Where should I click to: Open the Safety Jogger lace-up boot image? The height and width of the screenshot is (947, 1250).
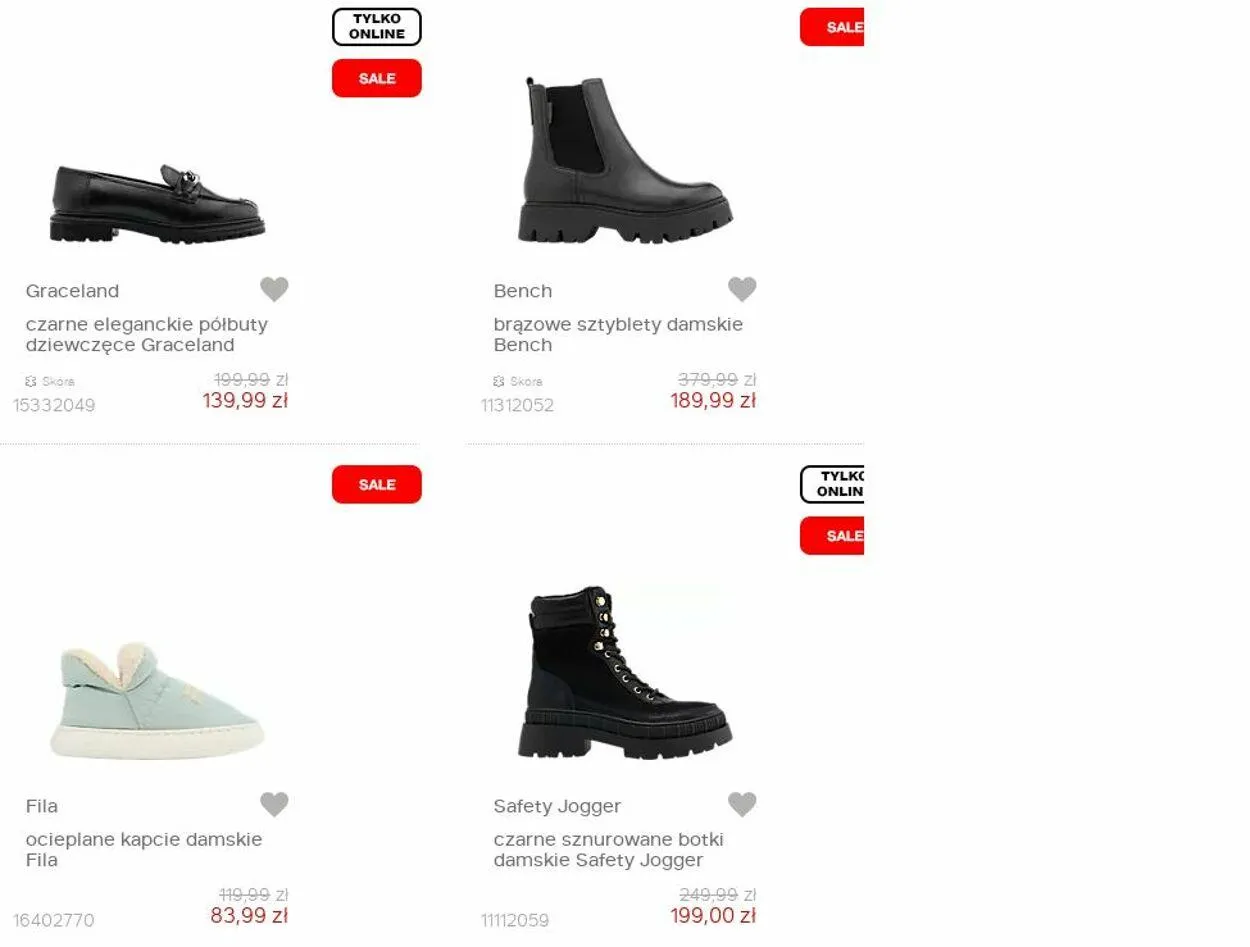625,672
